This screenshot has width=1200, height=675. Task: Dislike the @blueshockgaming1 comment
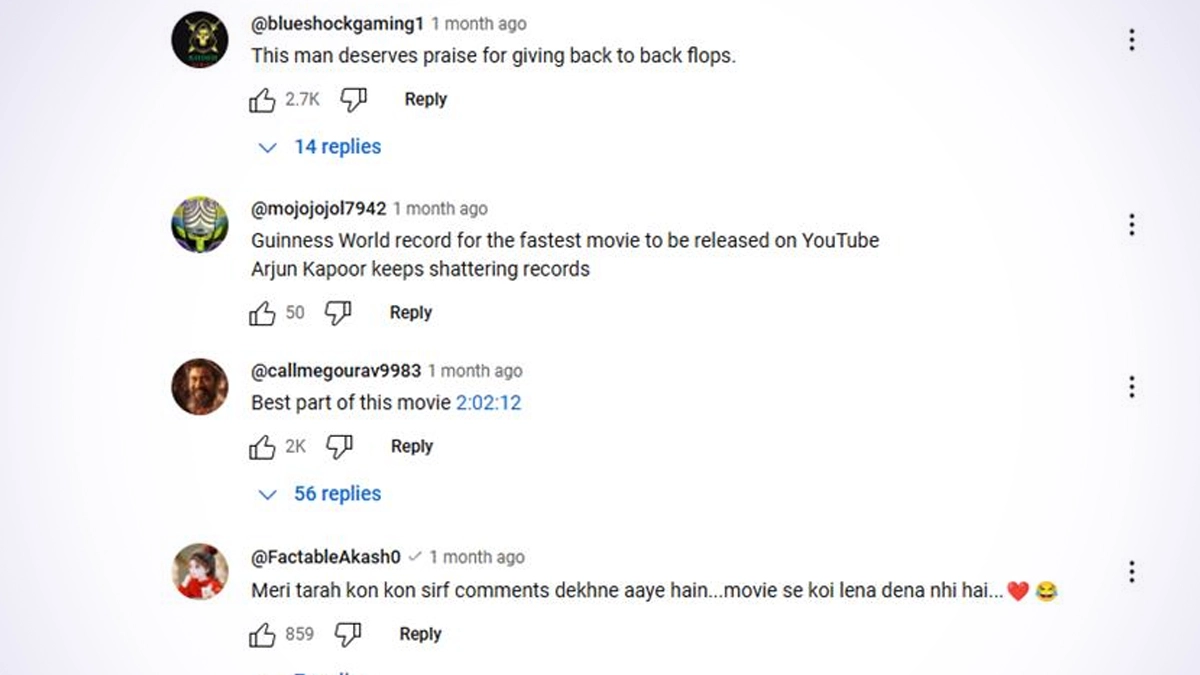[354, 99]
